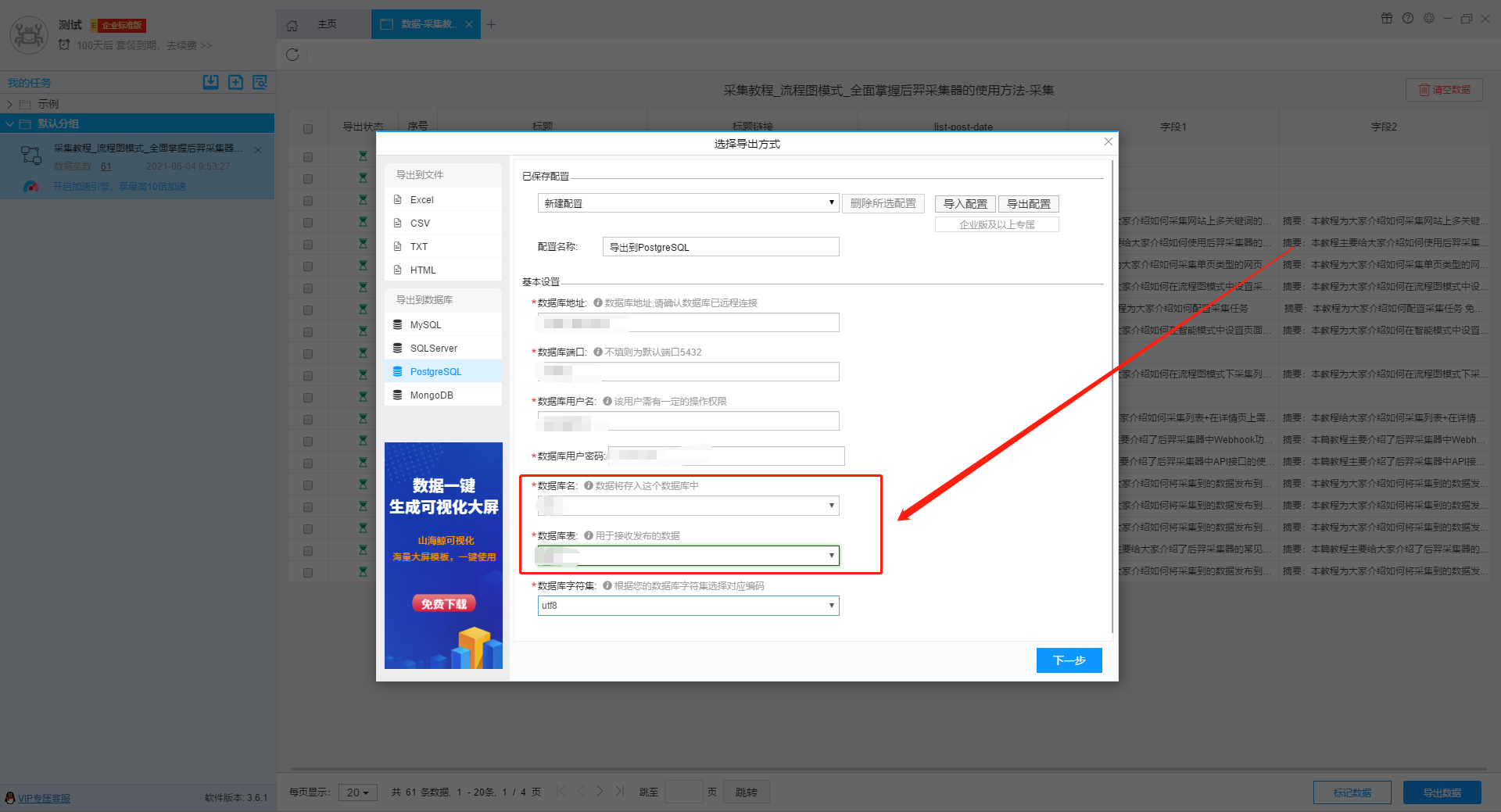Focus the database port input field

688,372
